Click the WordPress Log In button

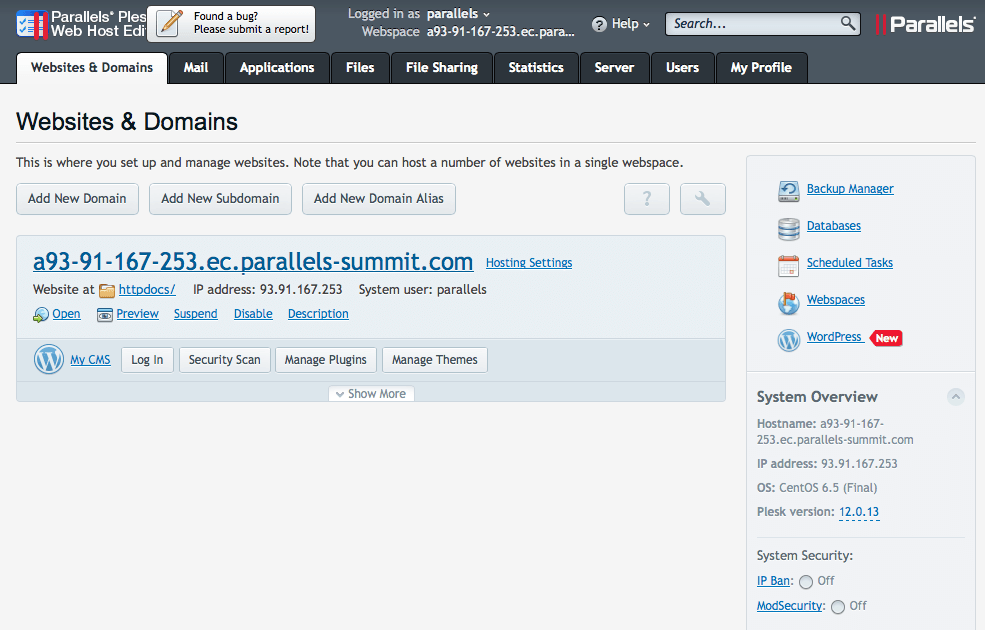(x=147, y=360)
